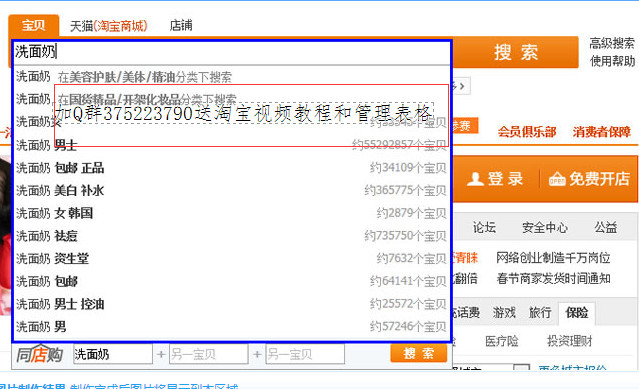Click the 同店购 first field with 洗面奶
This screenshot has width=639, height=389.
113,354
